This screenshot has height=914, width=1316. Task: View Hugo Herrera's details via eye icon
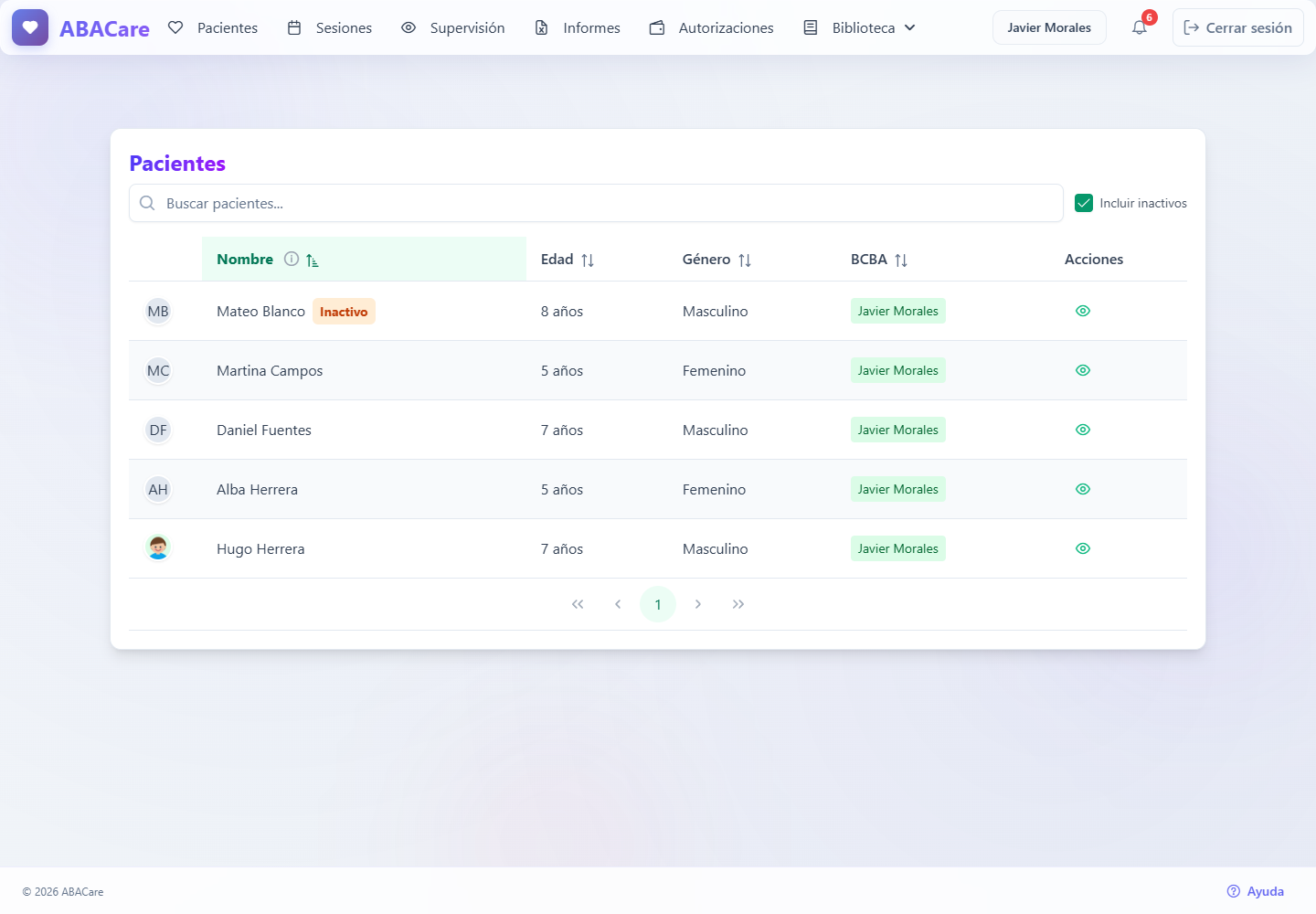click(x=1083, y=548)
